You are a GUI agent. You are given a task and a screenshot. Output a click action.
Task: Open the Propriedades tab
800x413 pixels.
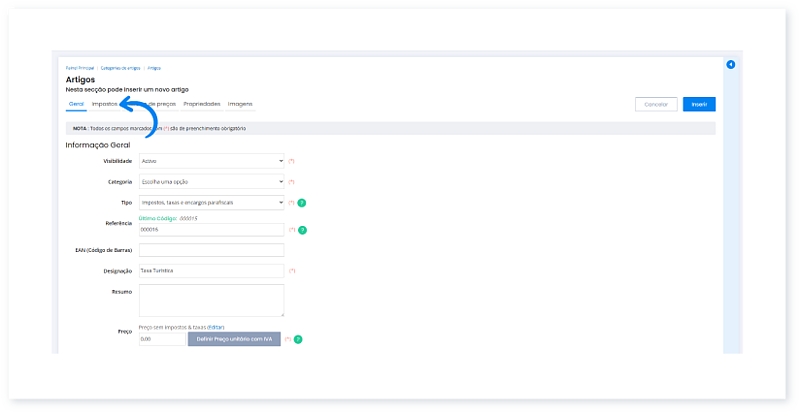(201, 104)
